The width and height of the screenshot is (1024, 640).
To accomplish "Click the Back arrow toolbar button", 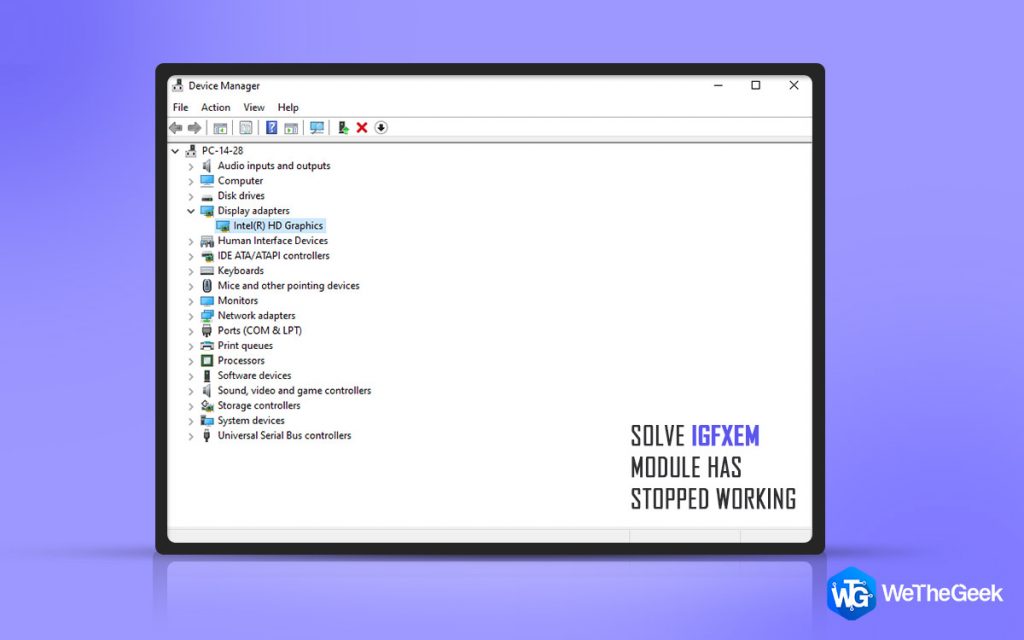I will [x=176, y=128].
